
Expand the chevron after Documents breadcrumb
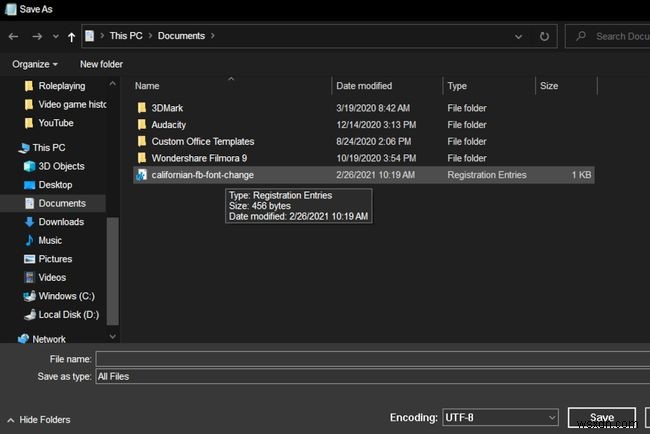coord(213,36)
